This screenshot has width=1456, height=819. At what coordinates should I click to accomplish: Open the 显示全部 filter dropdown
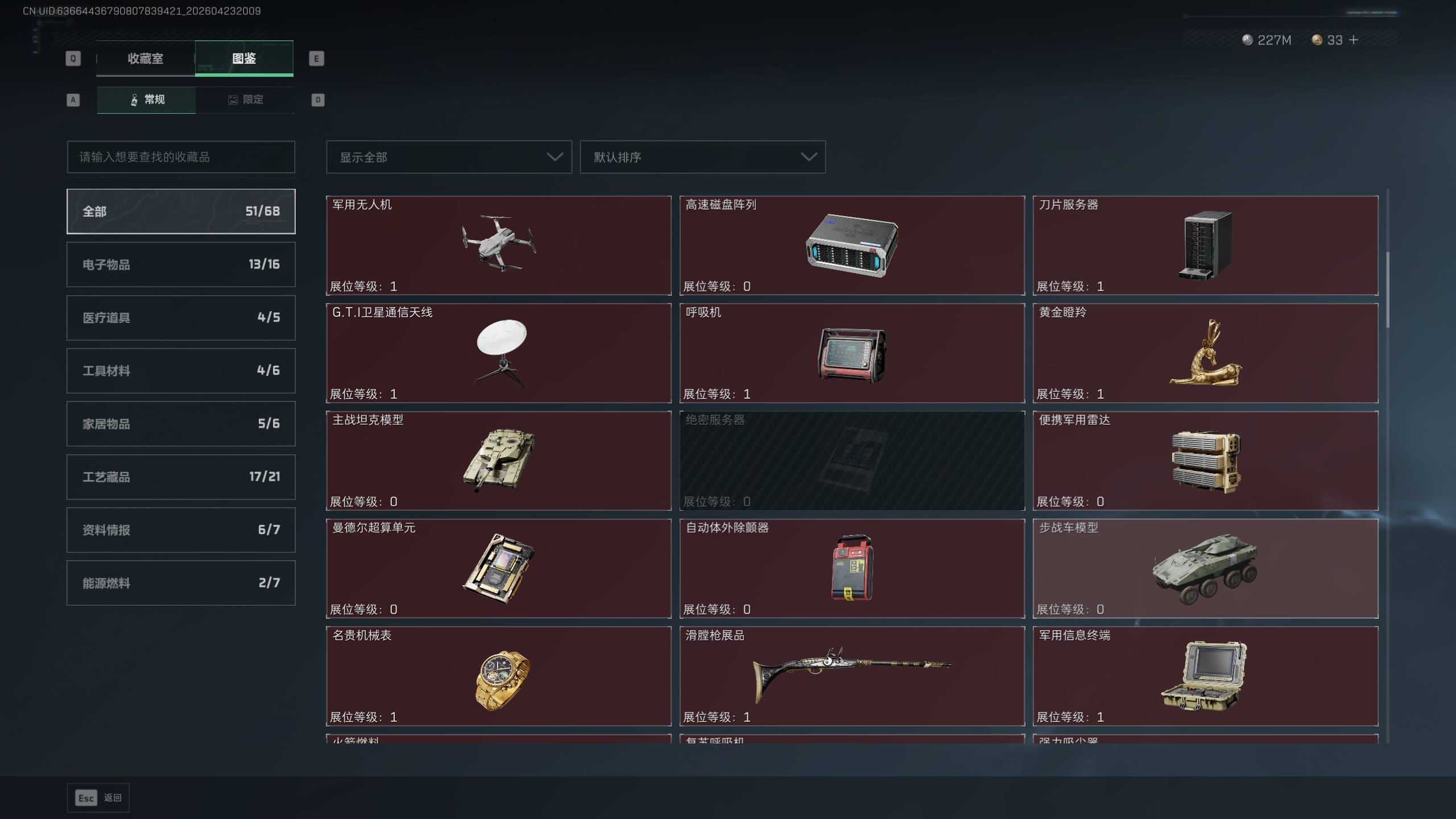[x=449, y=157]
